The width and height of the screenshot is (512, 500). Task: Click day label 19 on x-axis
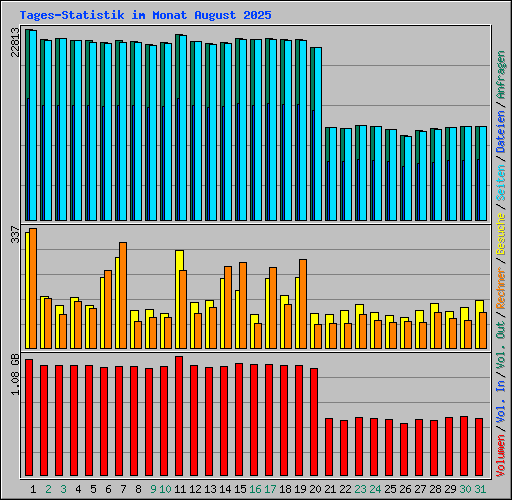(x=300, y=489)
